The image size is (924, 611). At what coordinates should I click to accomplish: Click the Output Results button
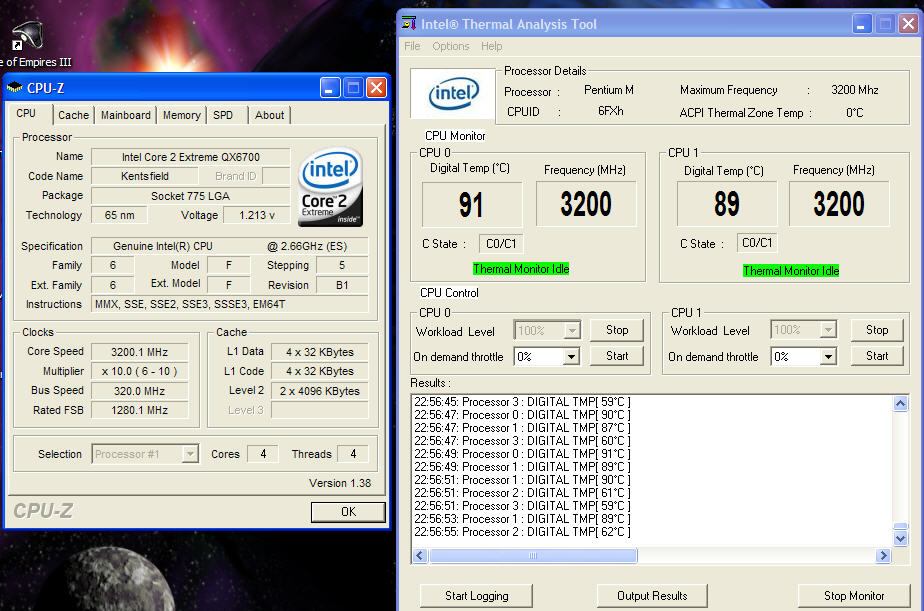click(x=652, y=596)
